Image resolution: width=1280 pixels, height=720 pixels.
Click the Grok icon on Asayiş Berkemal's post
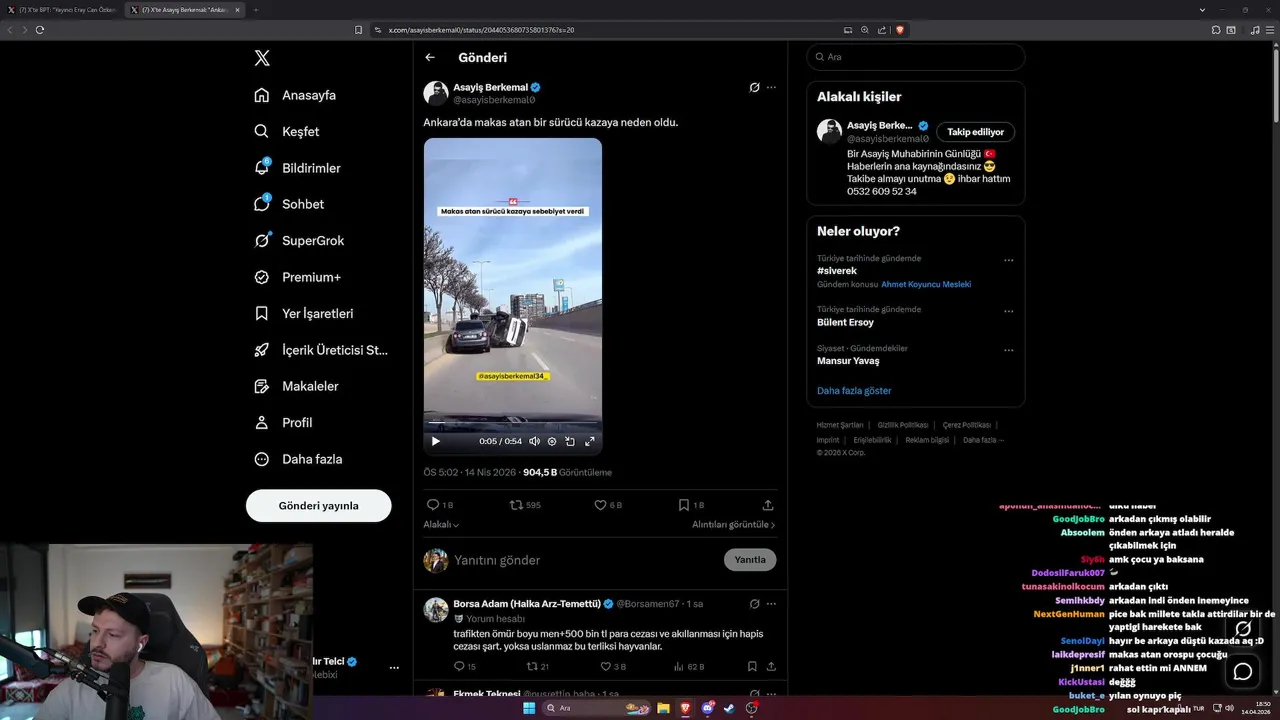tap(754, 88)
